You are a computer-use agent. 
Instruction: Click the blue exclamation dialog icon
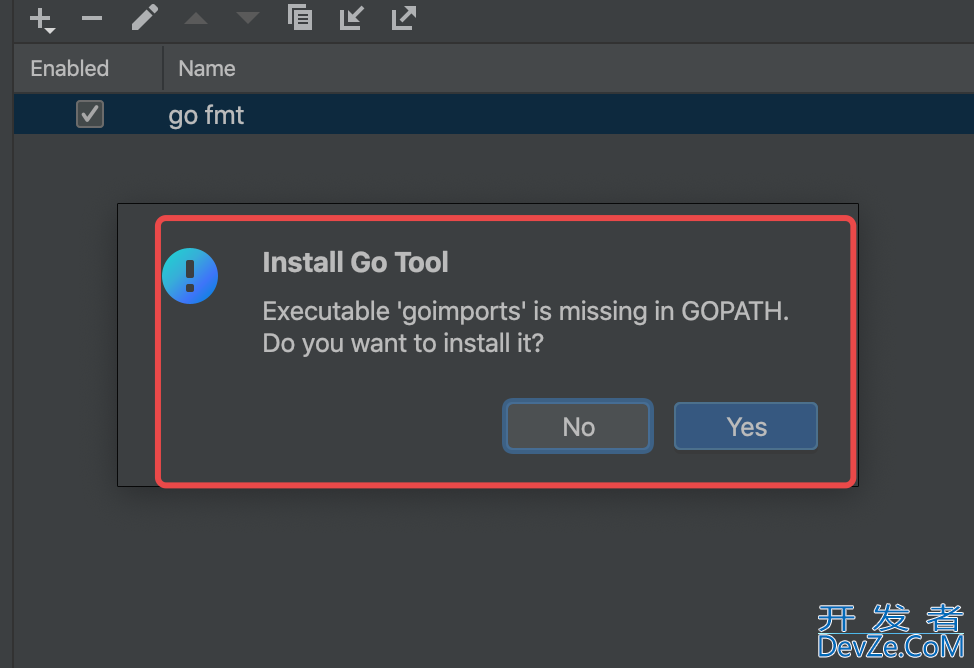[190, 276]
